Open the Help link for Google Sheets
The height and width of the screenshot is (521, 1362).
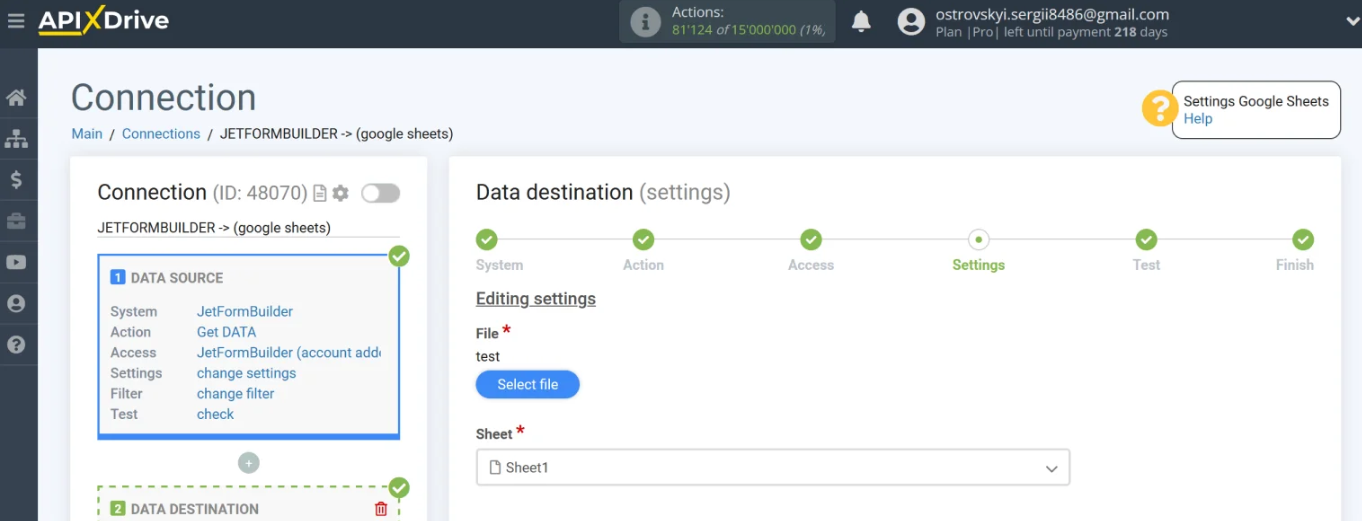click(1198, 118)
